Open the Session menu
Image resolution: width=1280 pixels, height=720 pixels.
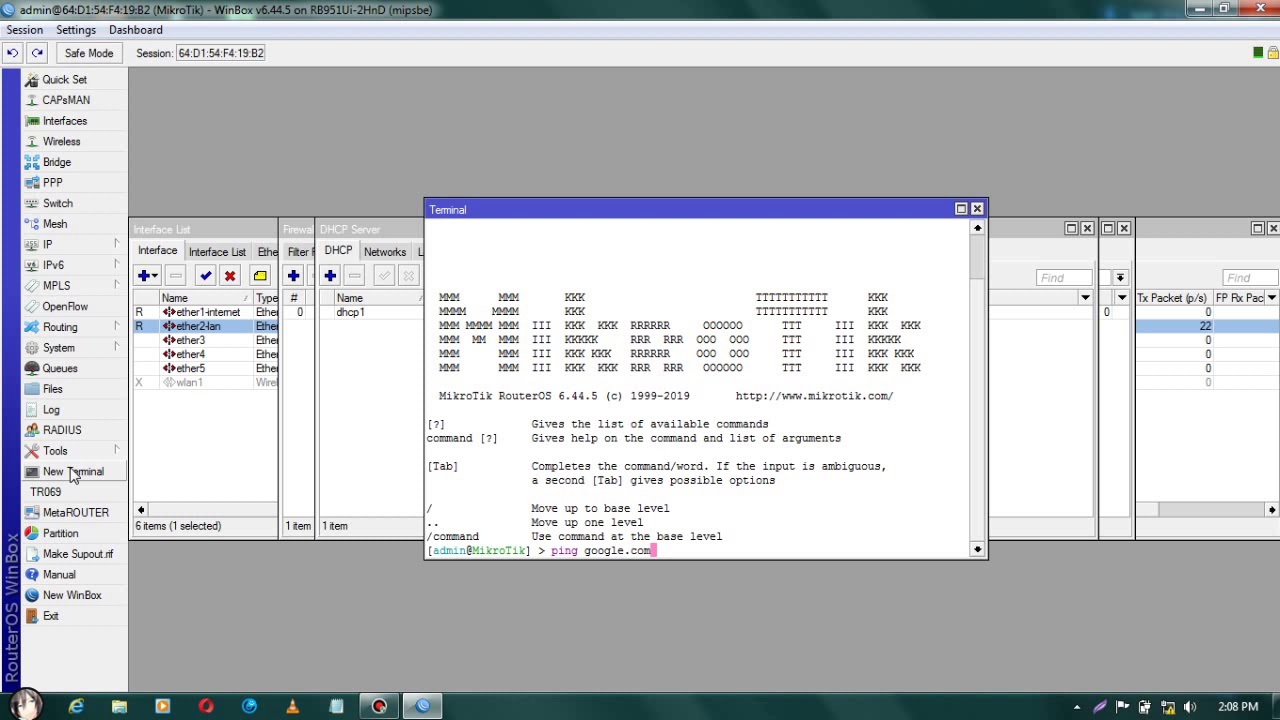(25, 30)
